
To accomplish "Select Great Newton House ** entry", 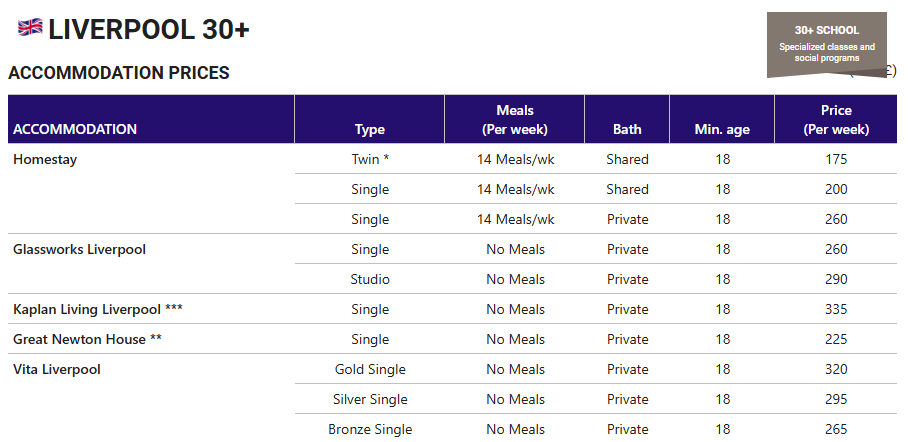I will [x=87, y=339].
